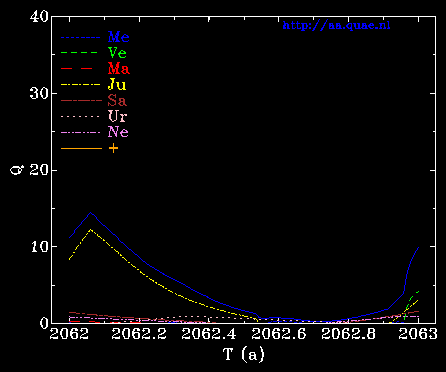Click the x-axis tick label 2063
The image size is (446, 372).
(418, 334)
